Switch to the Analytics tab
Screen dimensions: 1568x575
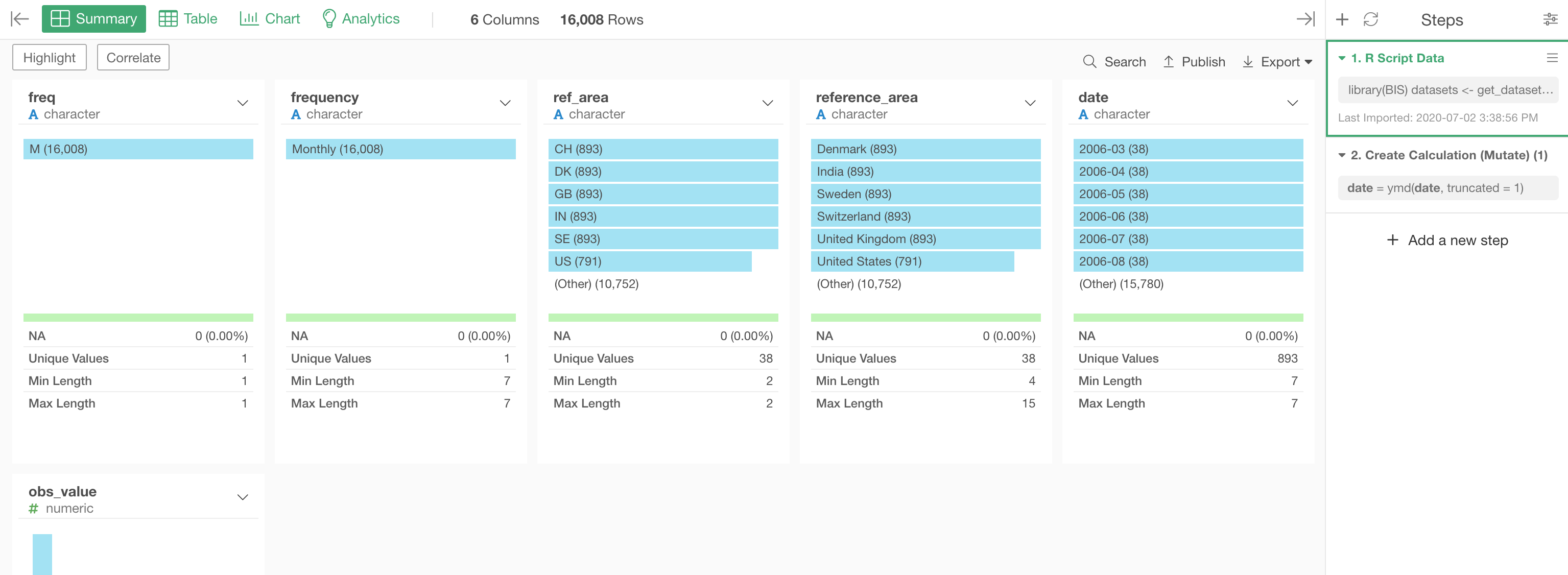[361, 19]
